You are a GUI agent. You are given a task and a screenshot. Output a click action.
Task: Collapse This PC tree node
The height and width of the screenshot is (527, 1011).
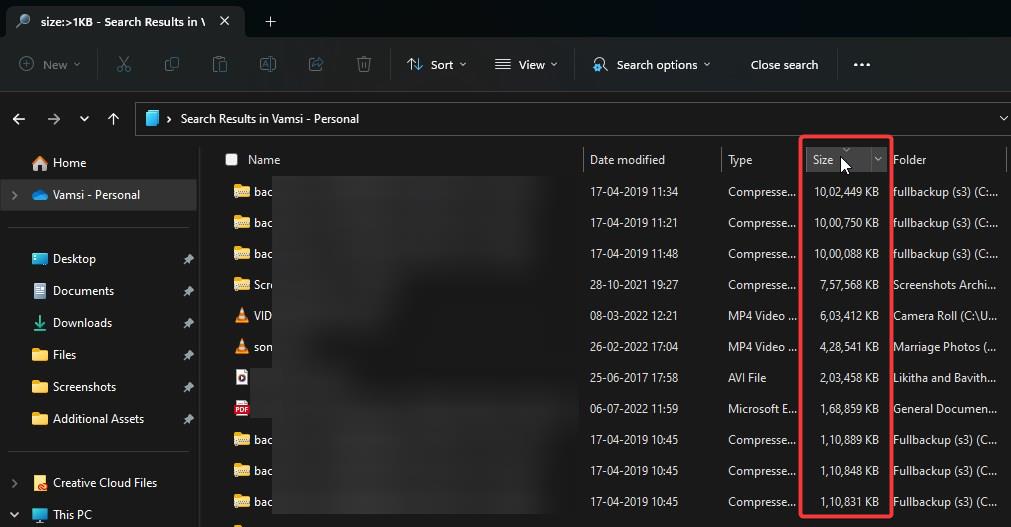click(14, 515)
